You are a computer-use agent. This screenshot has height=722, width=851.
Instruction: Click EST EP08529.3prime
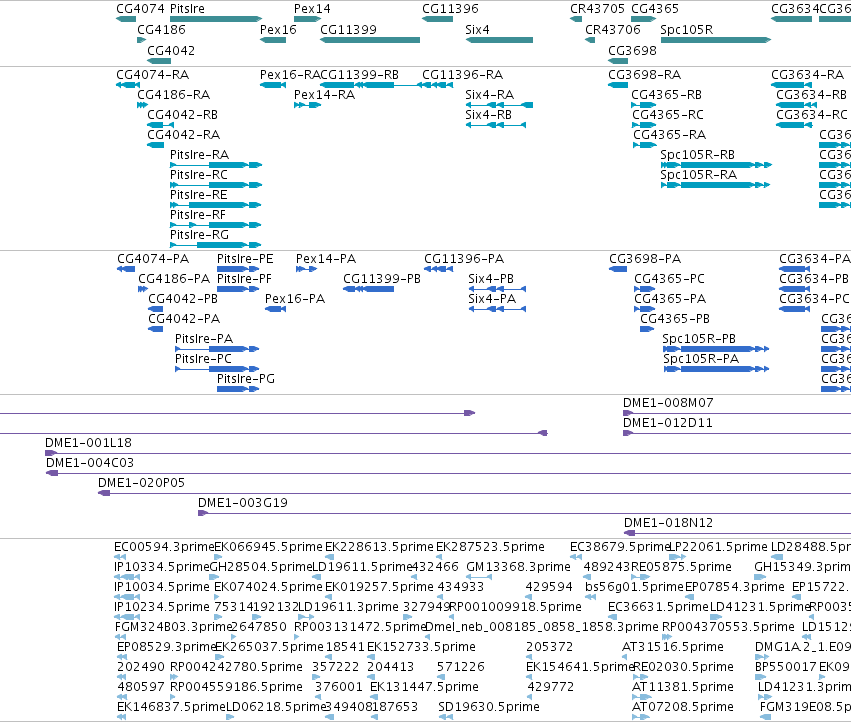click(x=166, y=647)
